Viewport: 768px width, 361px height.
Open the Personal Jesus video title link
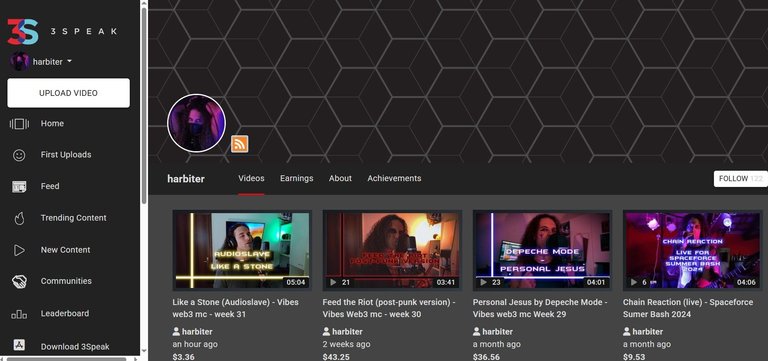click(540, 308)
